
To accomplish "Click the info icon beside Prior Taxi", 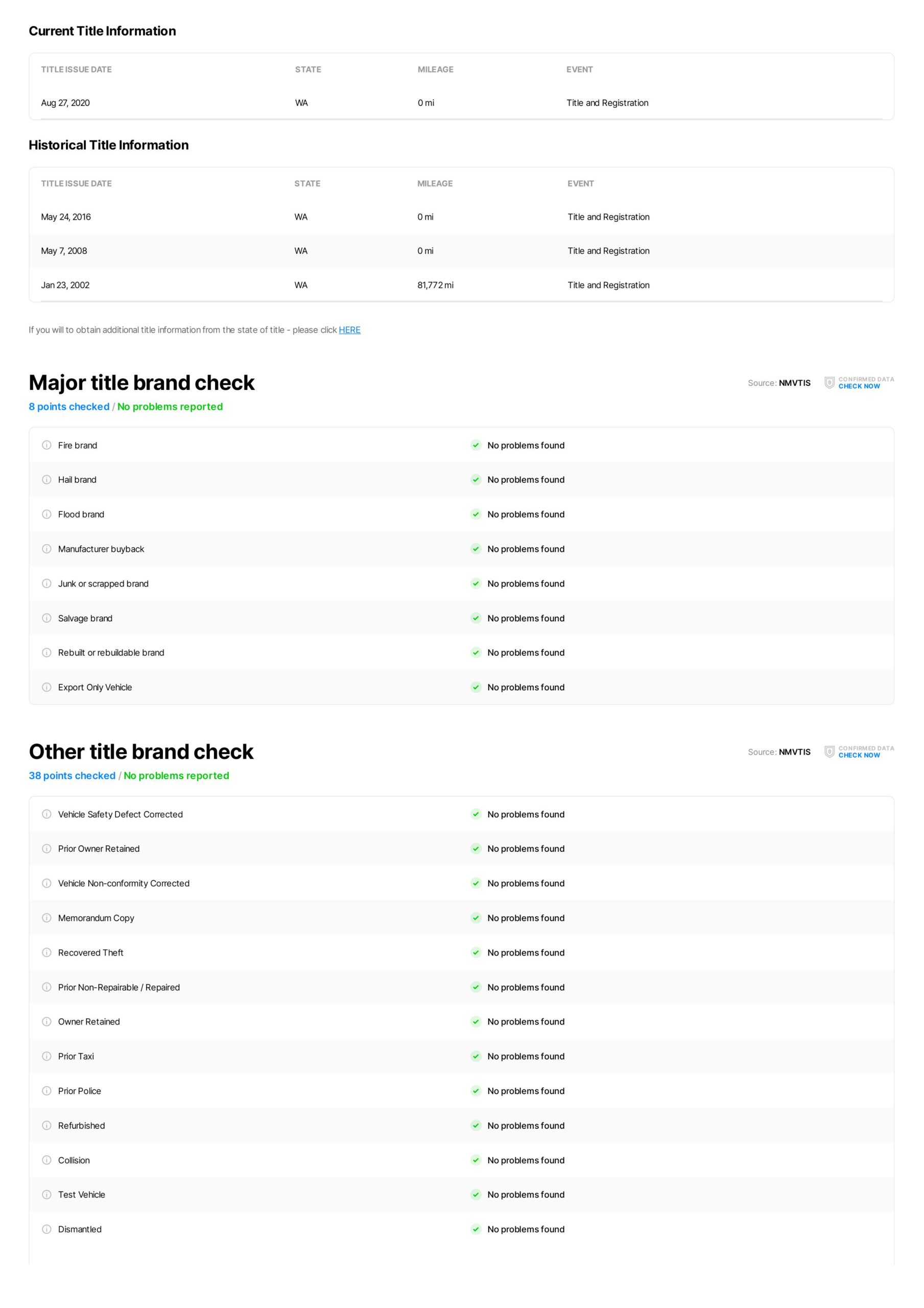I will click(x=46, y=1056).
